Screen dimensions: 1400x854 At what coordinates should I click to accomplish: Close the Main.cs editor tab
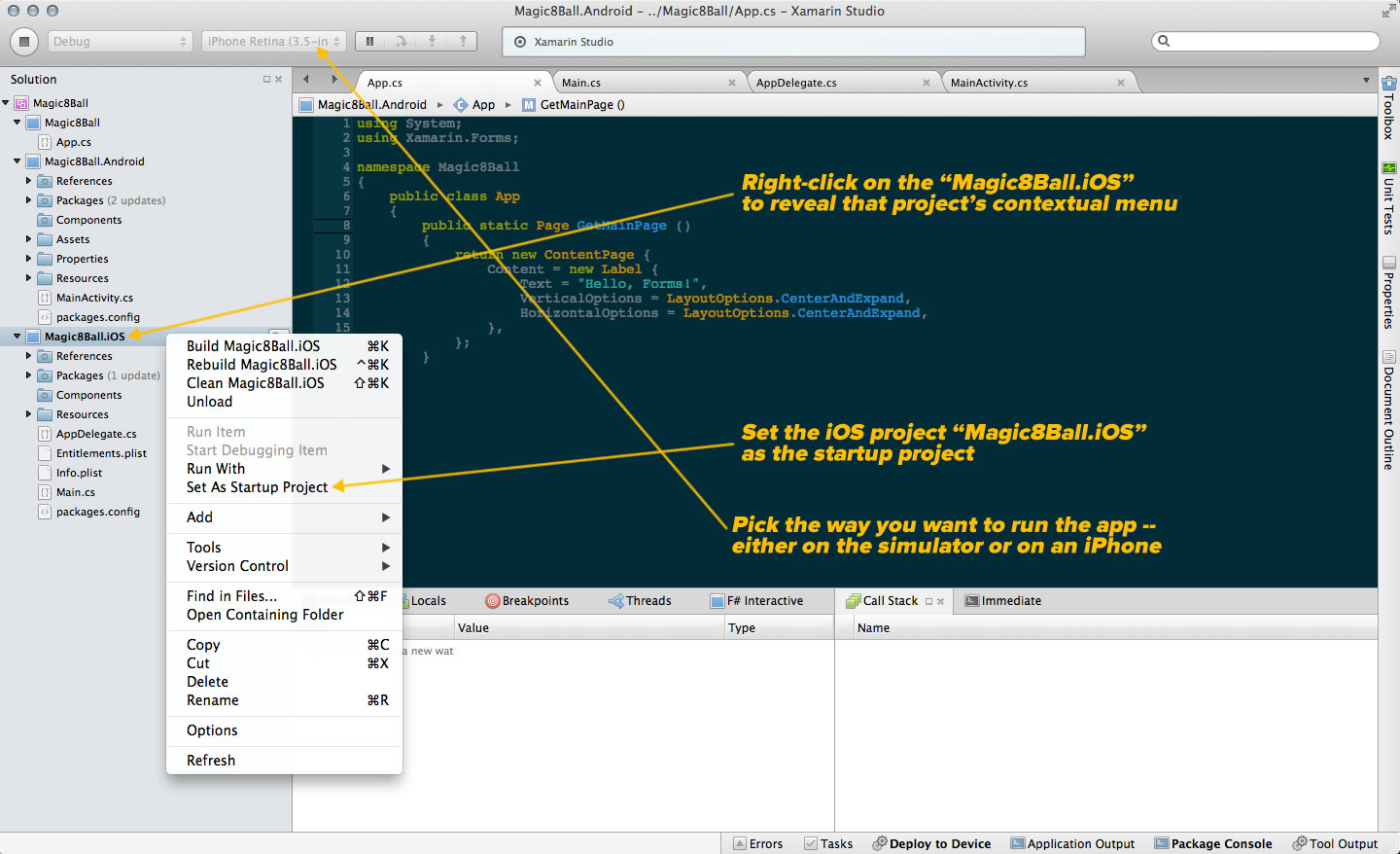pos(732,83)
